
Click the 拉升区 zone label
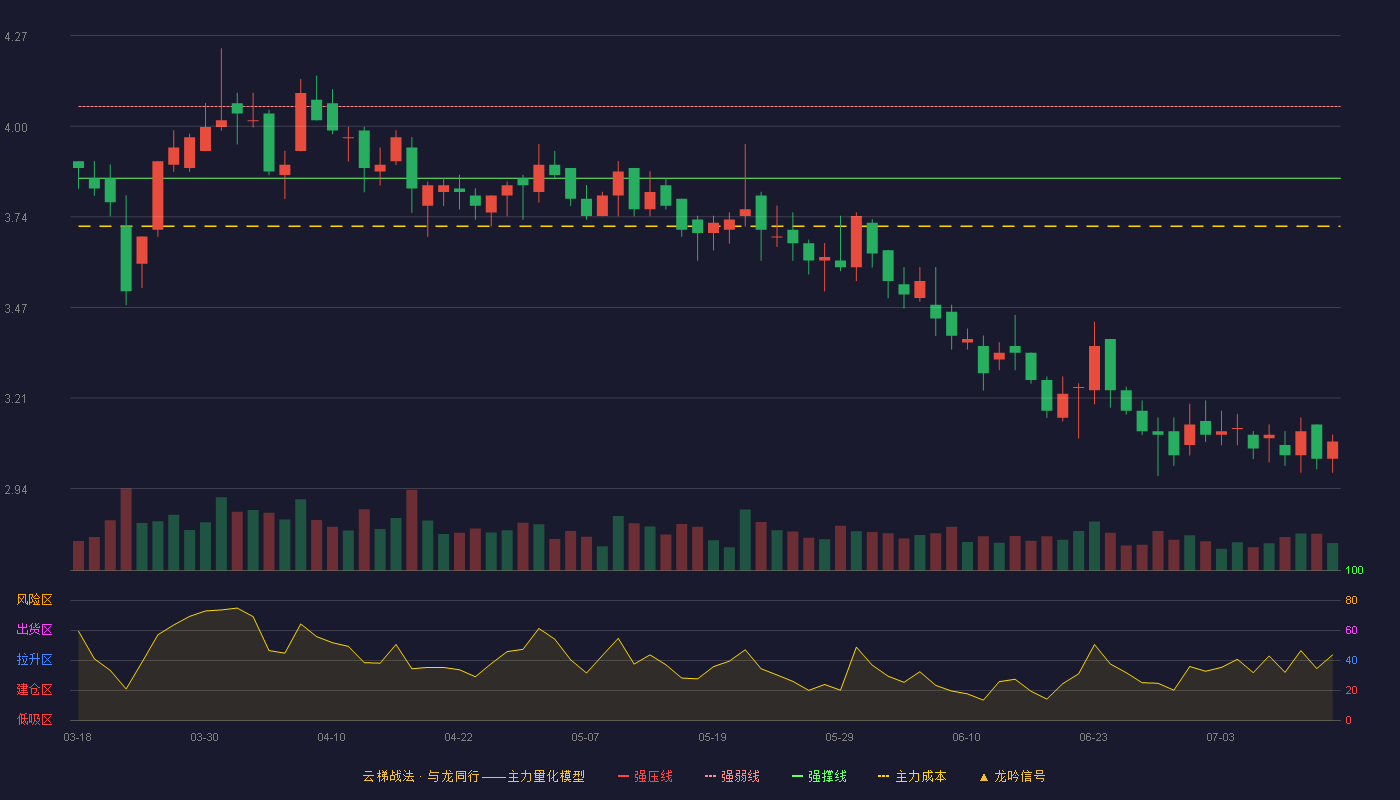click(x=34, y=660)
